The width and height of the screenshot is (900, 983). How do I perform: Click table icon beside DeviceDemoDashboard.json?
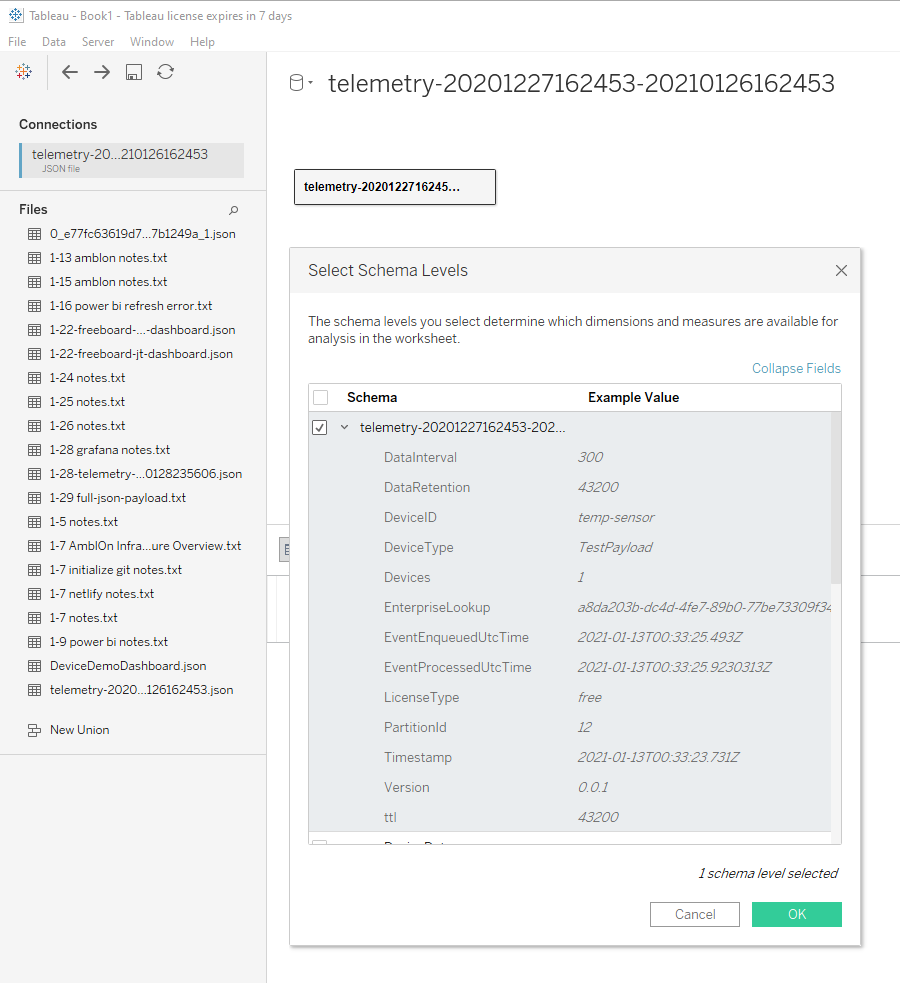point(34,666)
